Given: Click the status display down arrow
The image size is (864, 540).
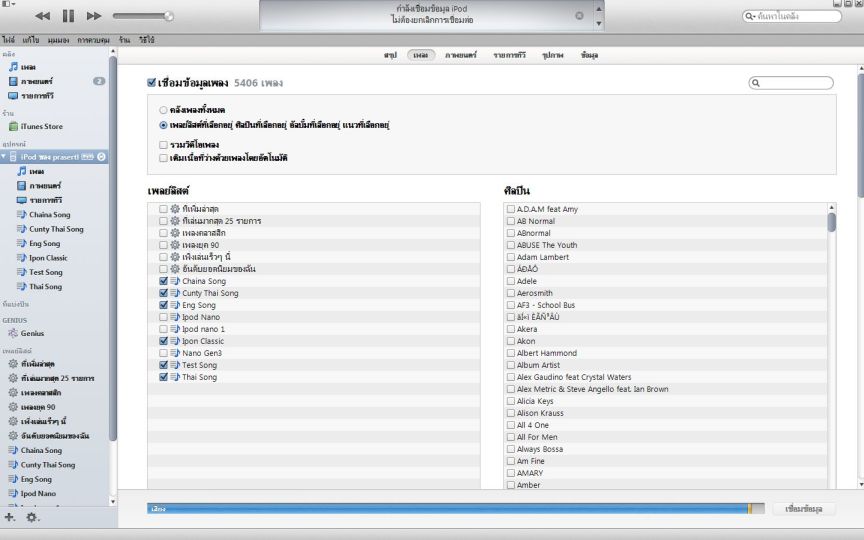Looking at the screenshot, I should (x=599, y=23).
